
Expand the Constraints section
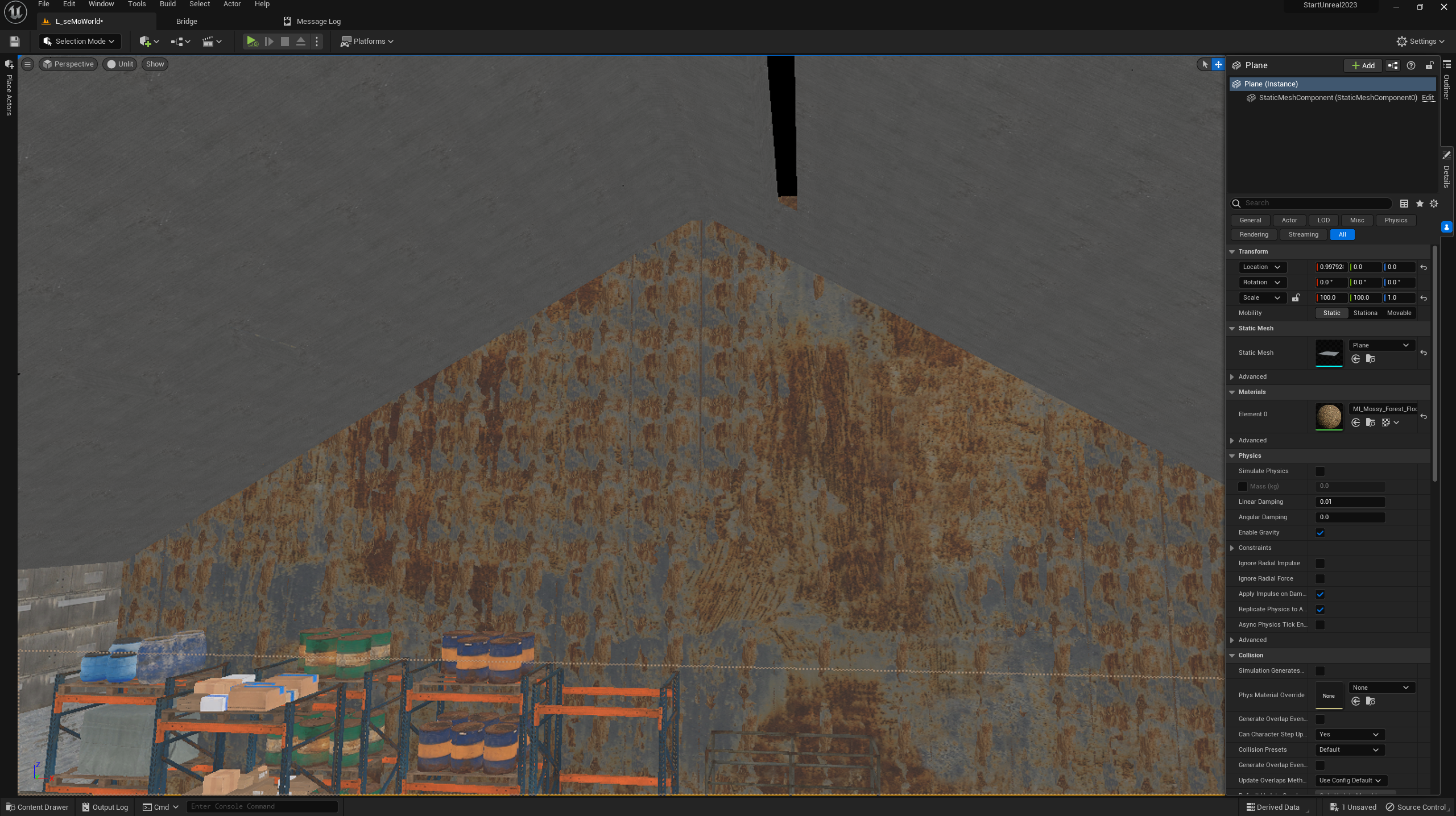tap(1232, 548)
